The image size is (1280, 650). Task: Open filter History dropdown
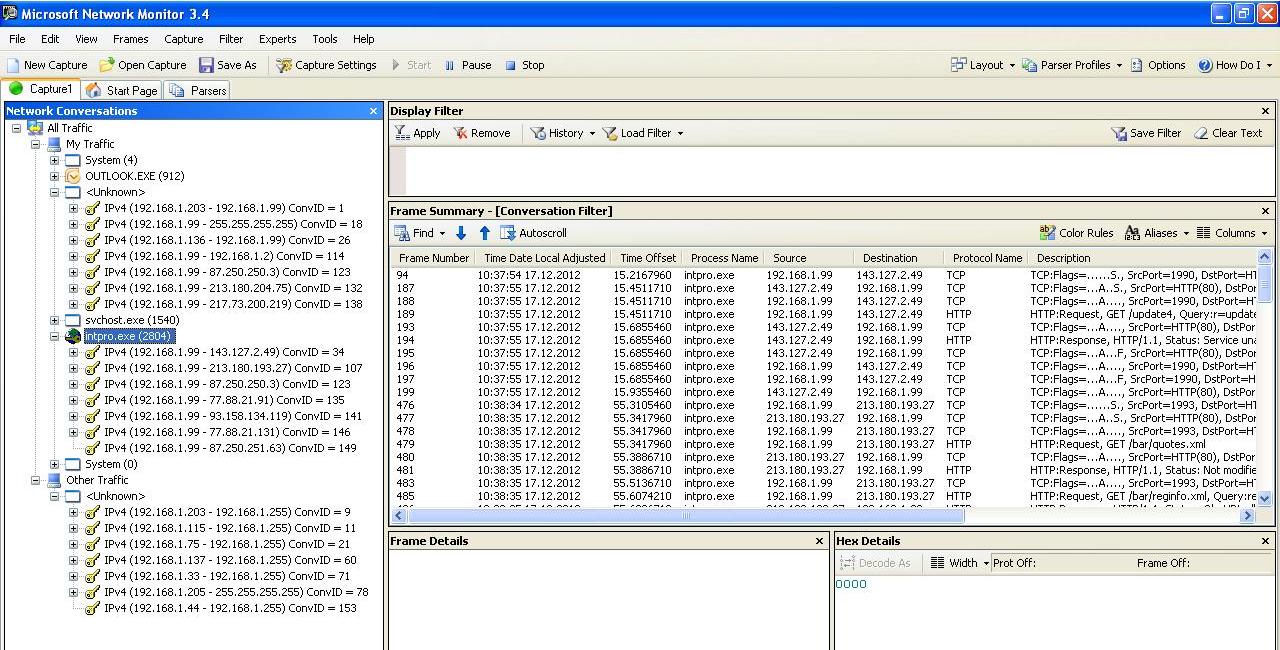[x=563, y=133]
